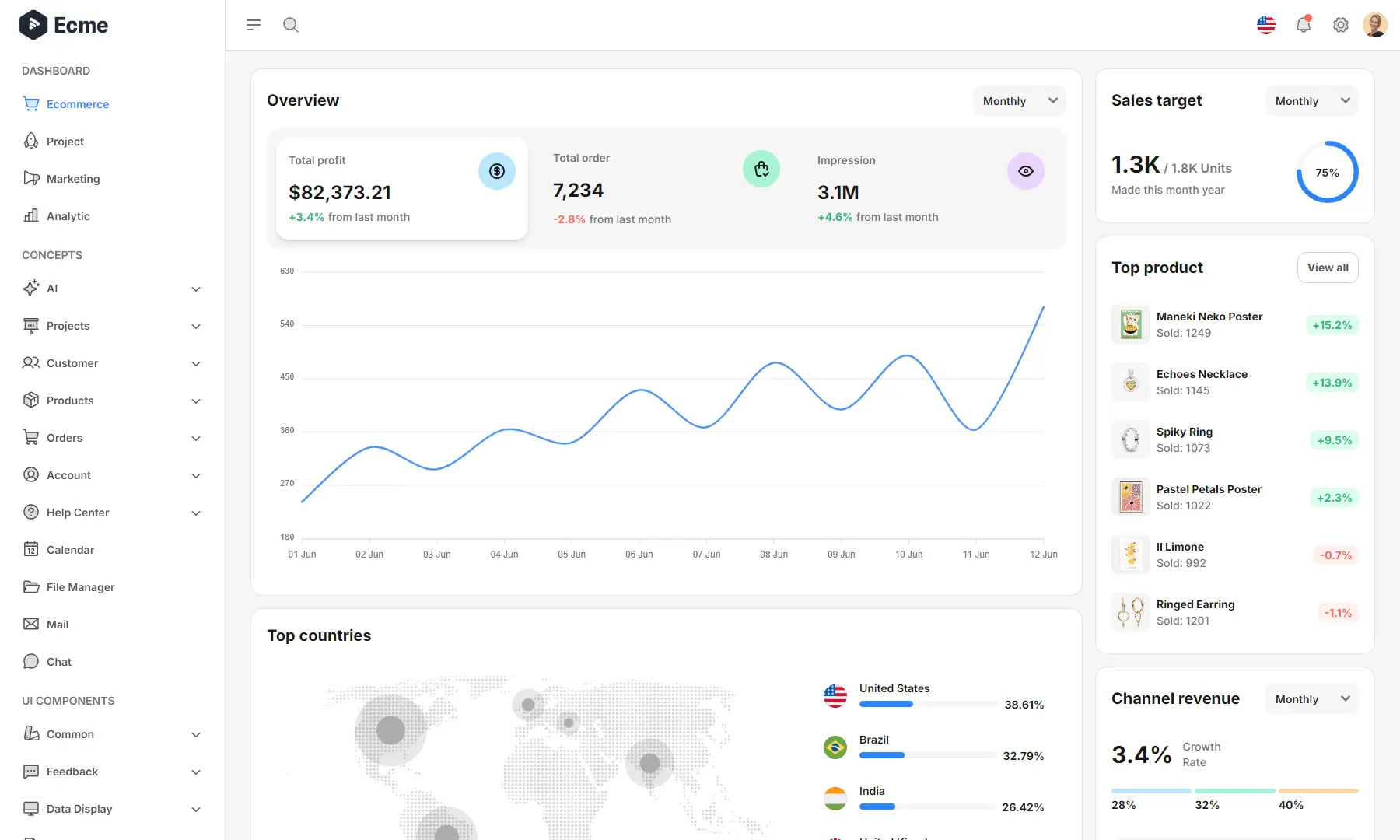Open the Monthly dropdown for Sales target

[1311, 100]
